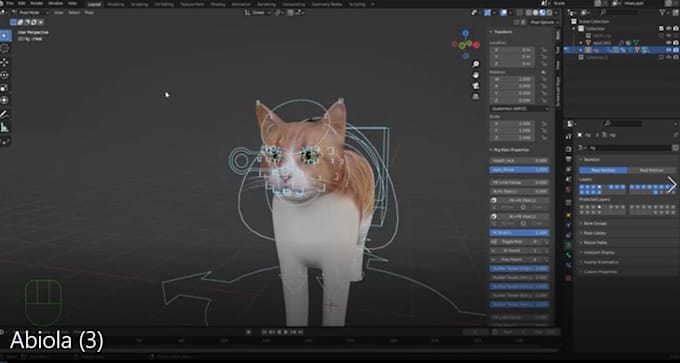Image resolution: width=680 pixels, height=363 pixels.
Task: Open the Pose menu in viewport header
Action: (x=89, y=13)
